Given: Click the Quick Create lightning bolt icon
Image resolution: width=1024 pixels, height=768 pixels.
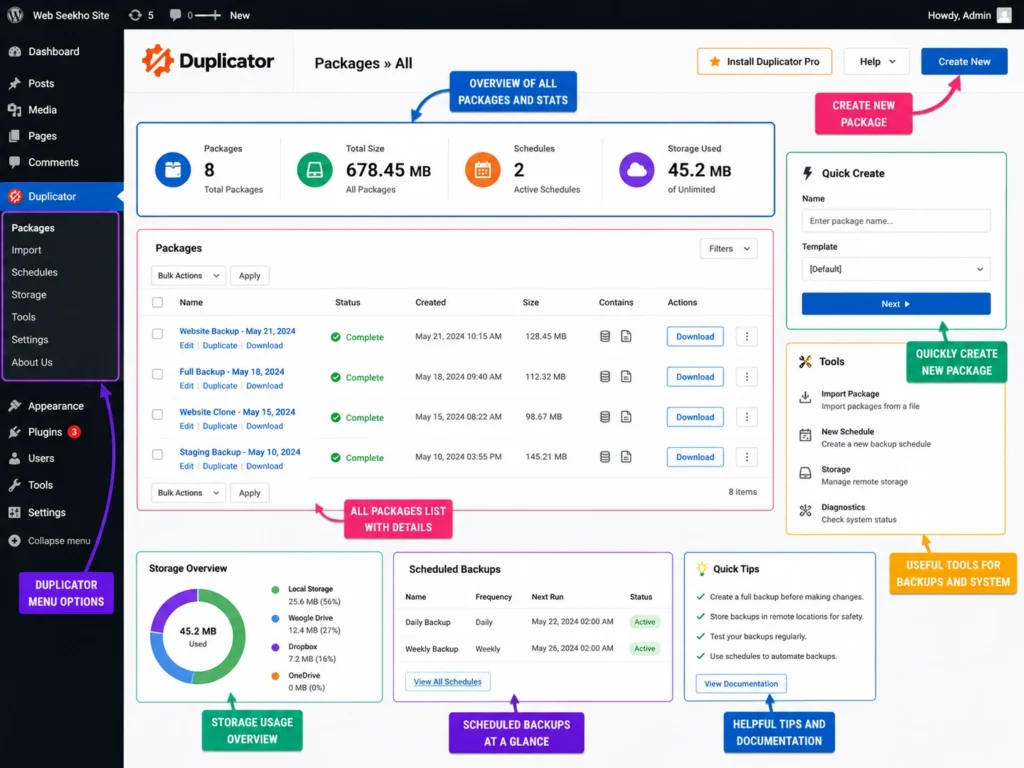Looking at the screenshot, I should [807, 173].
